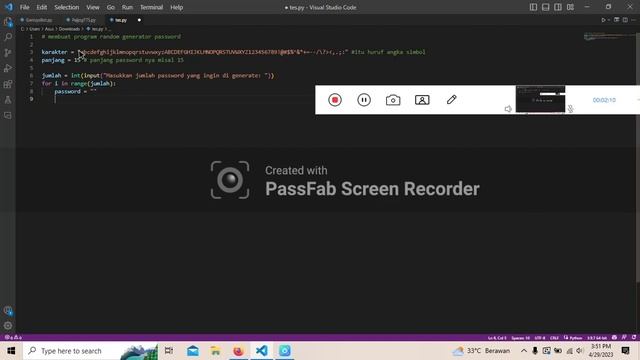This screenshot has width=640, height=360.
Task: Open the Help menu
Action: click(x=176, y=7)
